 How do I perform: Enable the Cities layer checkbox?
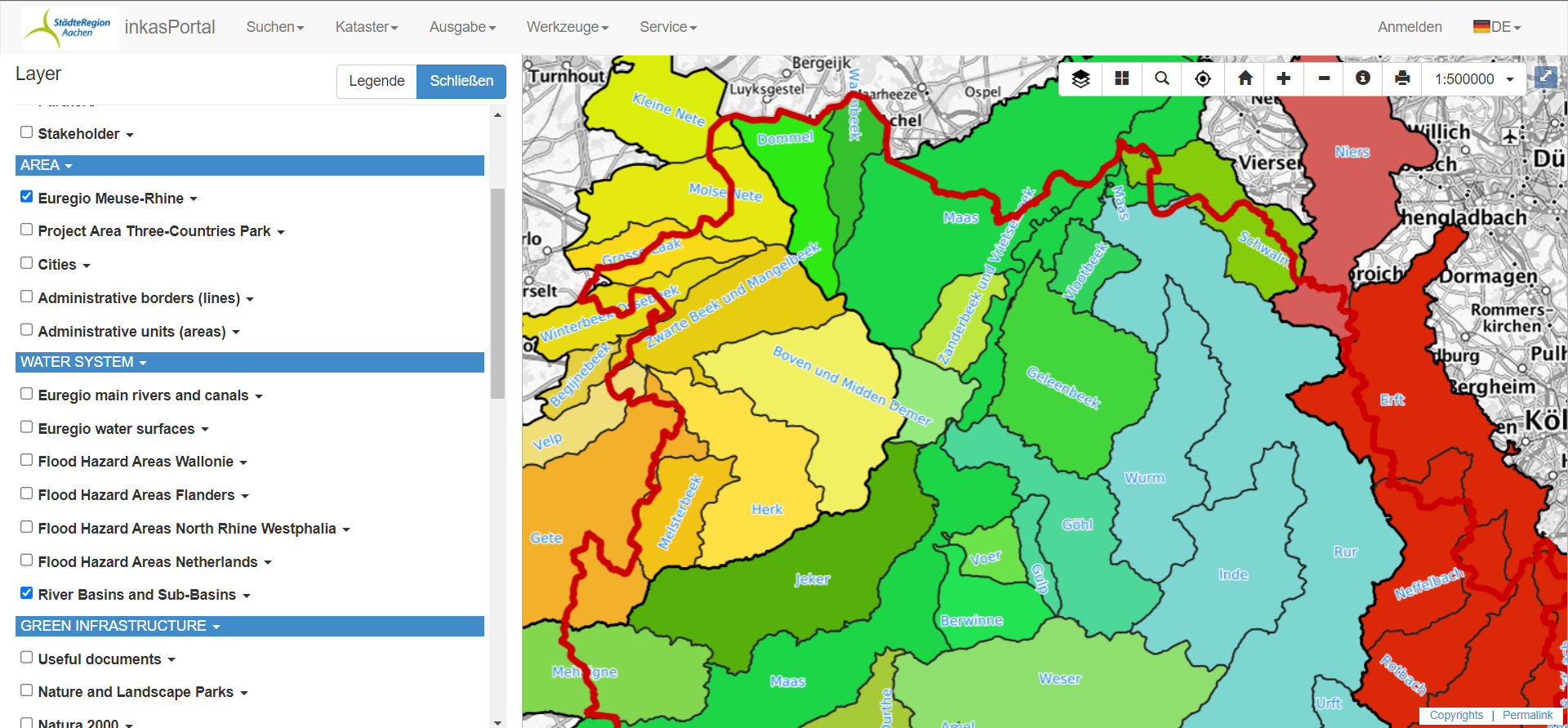pyautogui.click(x=27, y=263)
